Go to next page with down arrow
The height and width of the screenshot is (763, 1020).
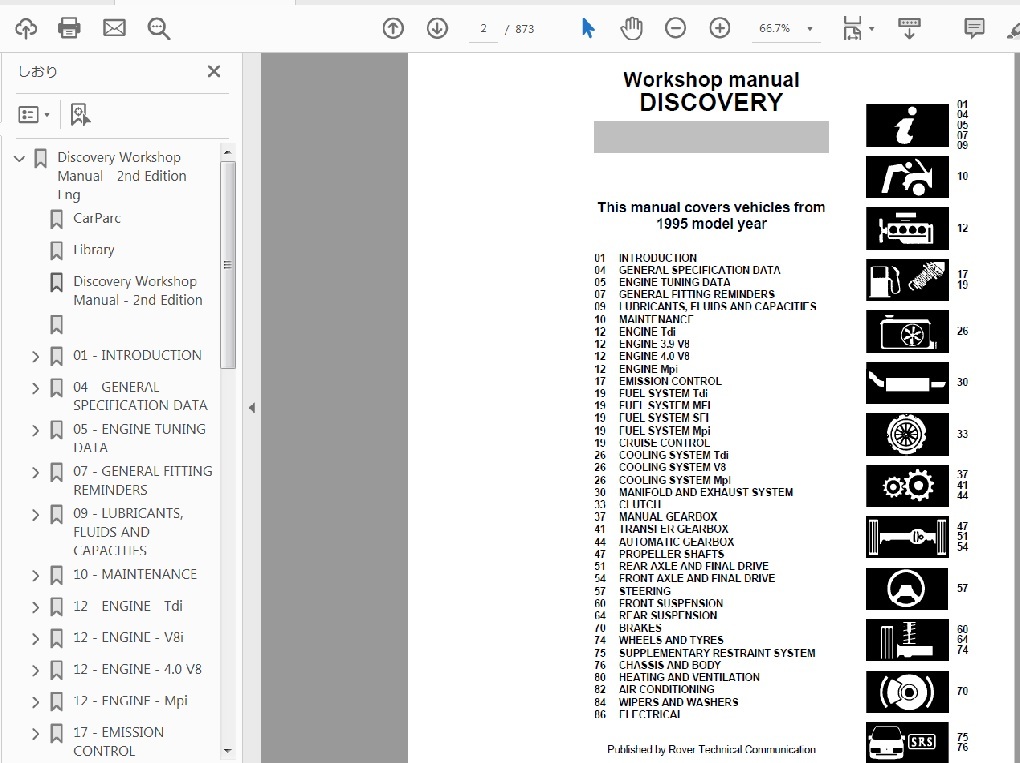coord(437,29)
